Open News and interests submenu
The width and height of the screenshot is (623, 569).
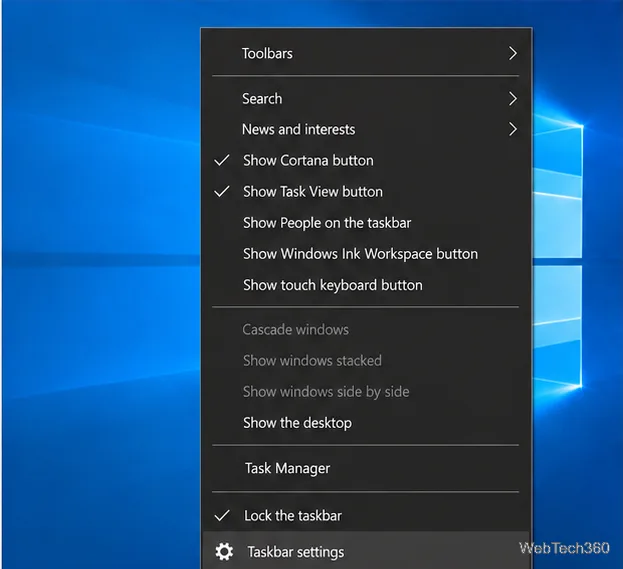click(366, 129)
